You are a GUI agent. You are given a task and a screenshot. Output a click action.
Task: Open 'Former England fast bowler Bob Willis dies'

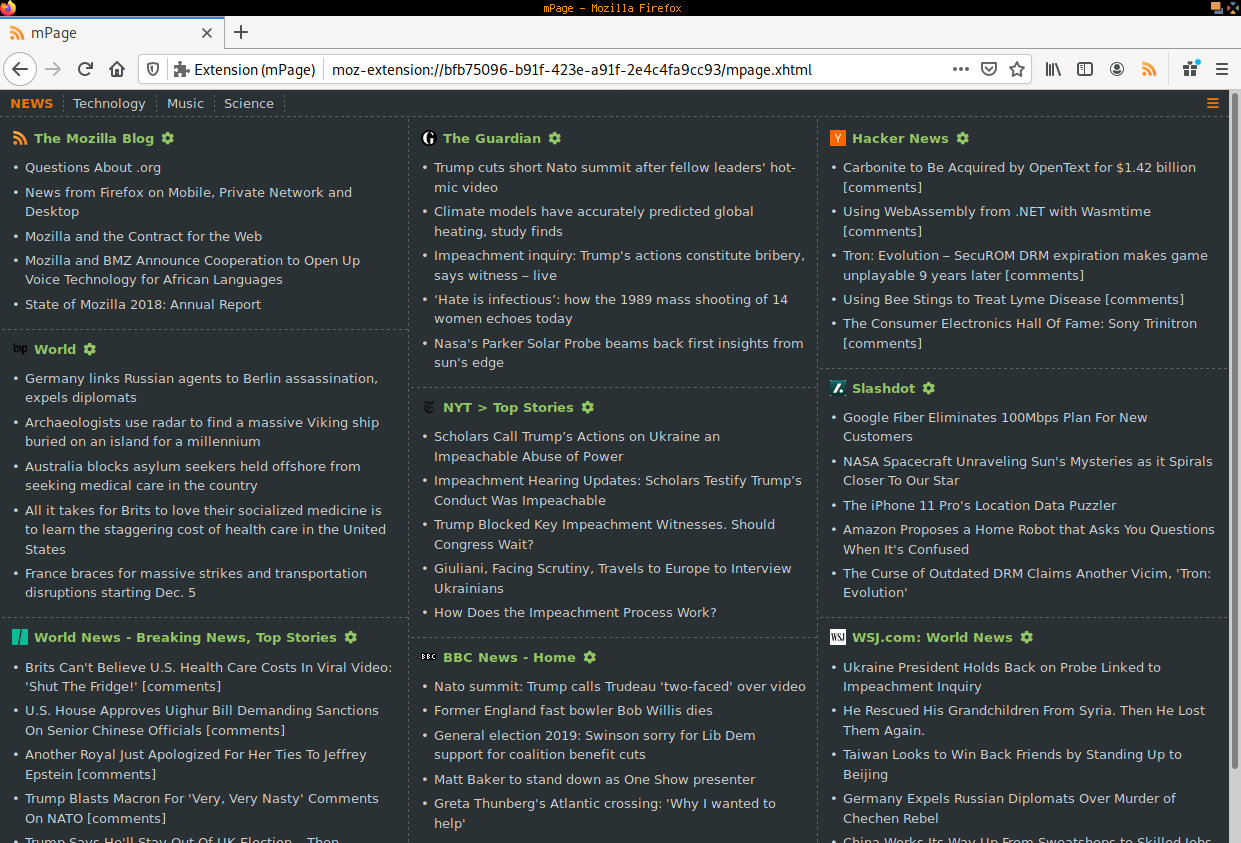pos(573,711)
